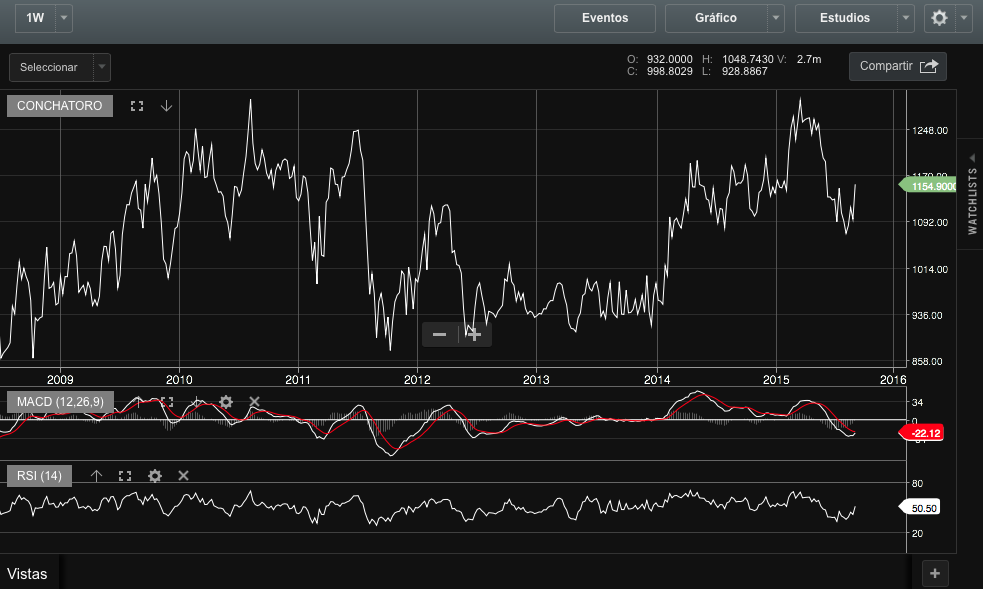Maximize the MACD panel
The width and height of the screenshot is (983, 589).
point(167,402)
